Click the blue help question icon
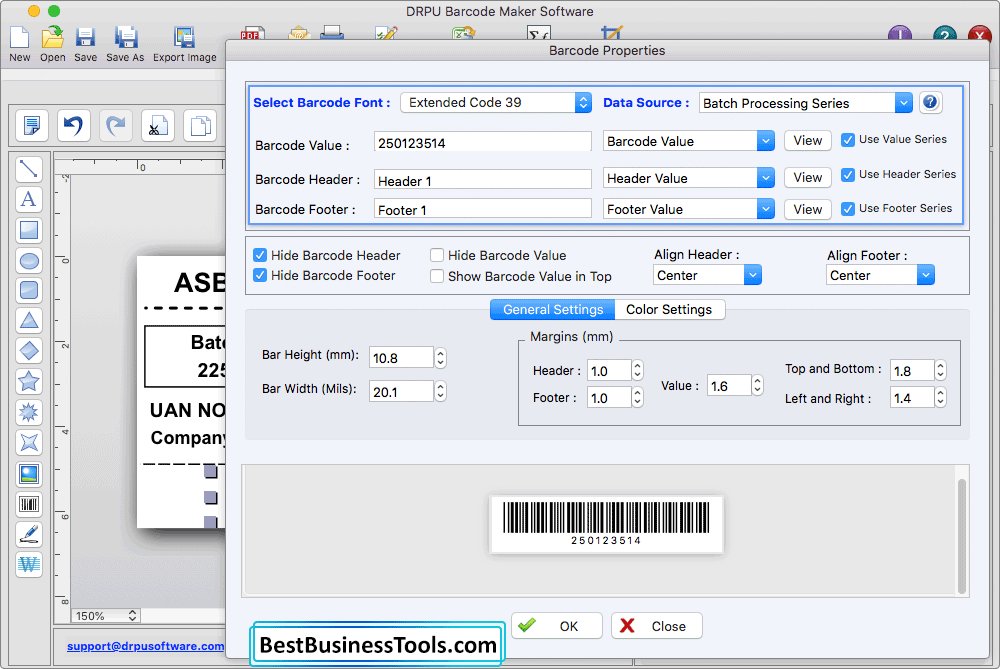1000x669 pixels. pyautogui.click(x=930, y=102)
